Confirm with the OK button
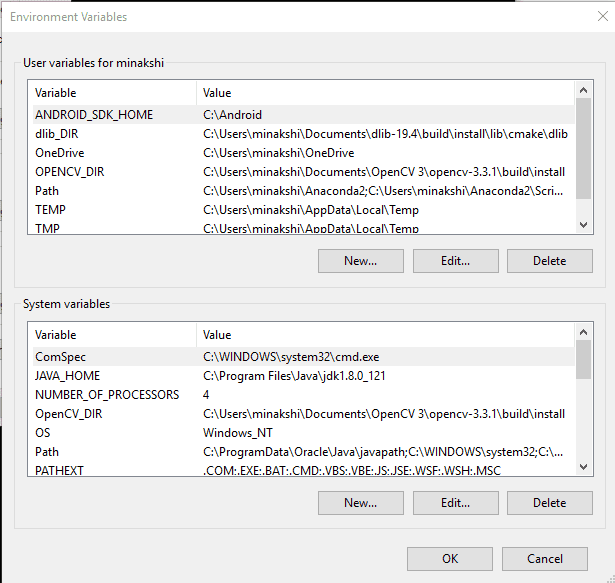Screen dimensions: 615x583 coord(450,559)
